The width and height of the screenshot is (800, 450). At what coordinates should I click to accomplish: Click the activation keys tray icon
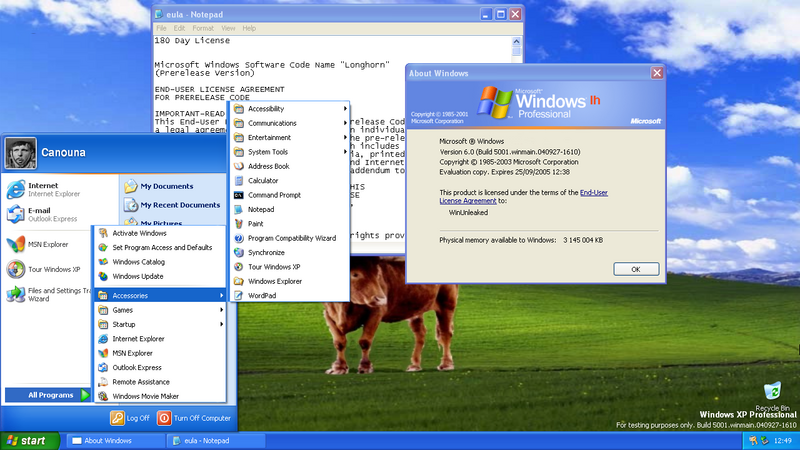[x=753, y=441]
